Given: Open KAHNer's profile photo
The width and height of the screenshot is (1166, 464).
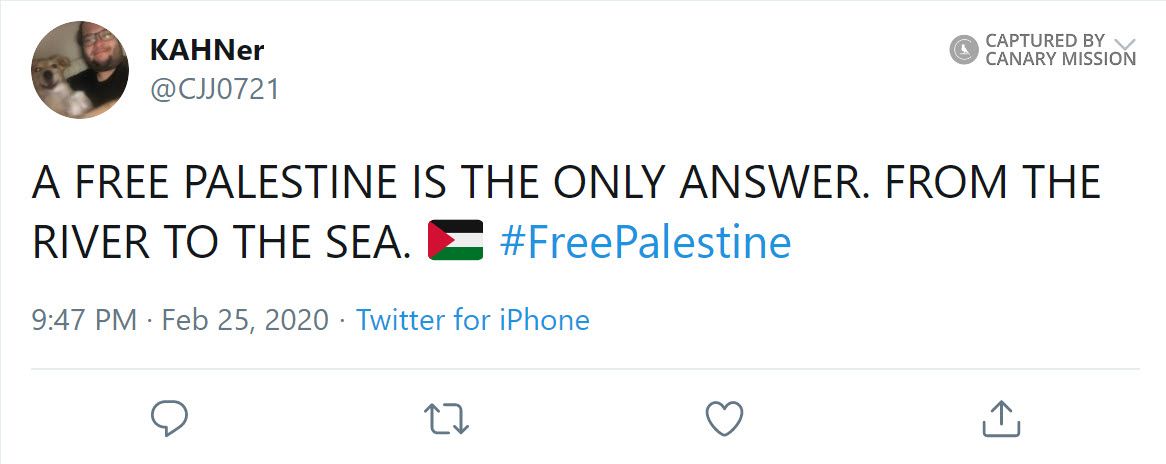Looking at the screenshot, I should click(x=80, y=69).
